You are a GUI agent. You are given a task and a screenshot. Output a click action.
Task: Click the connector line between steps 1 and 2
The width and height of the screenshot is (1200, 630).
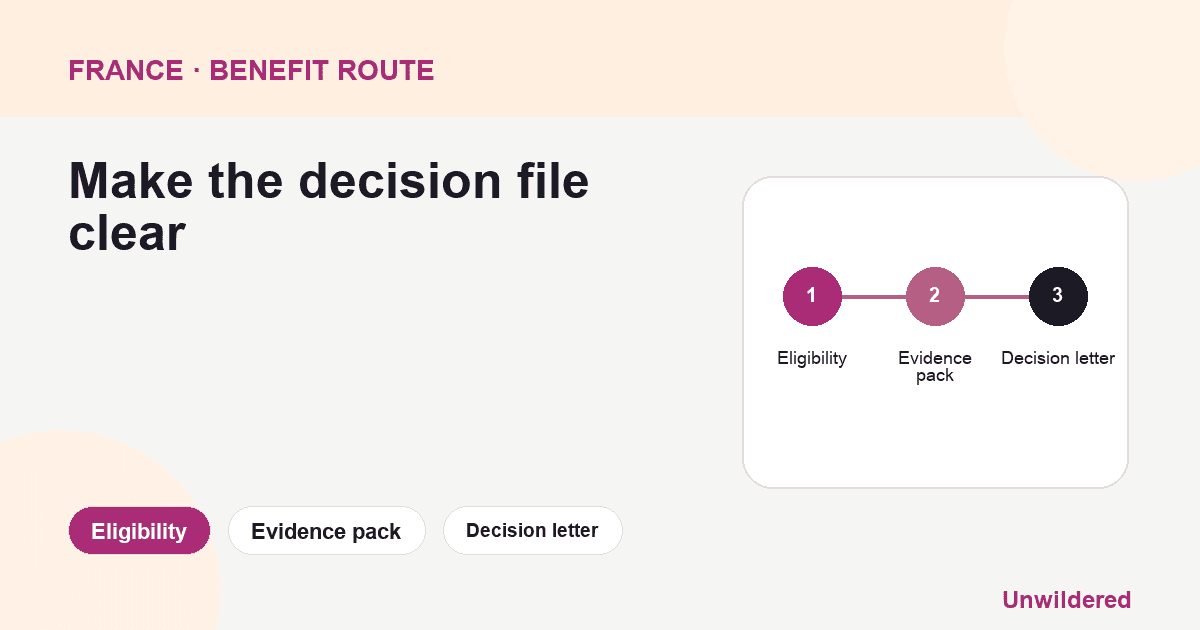(x=873, y=296)
